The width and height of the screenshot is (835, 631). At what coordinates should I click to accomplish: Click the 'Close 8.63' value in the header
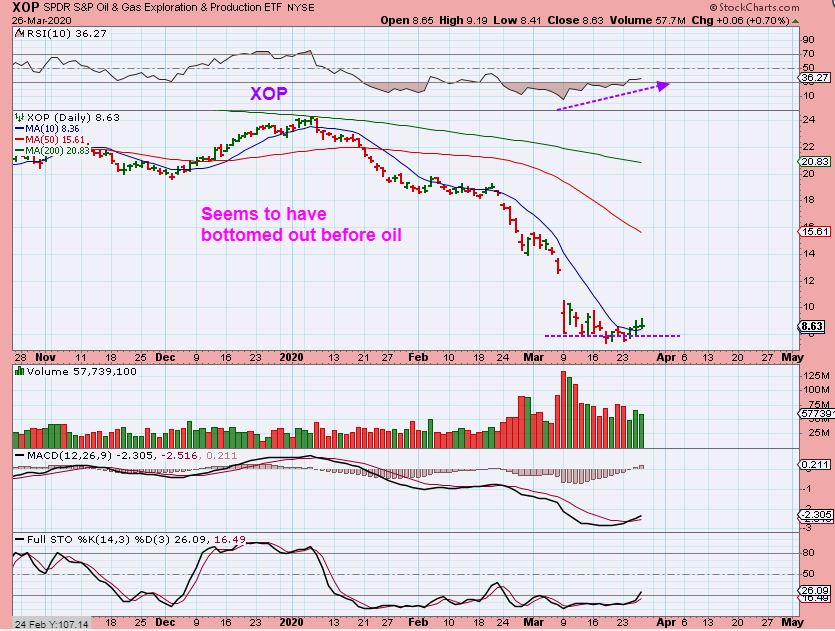coord(576,20)
